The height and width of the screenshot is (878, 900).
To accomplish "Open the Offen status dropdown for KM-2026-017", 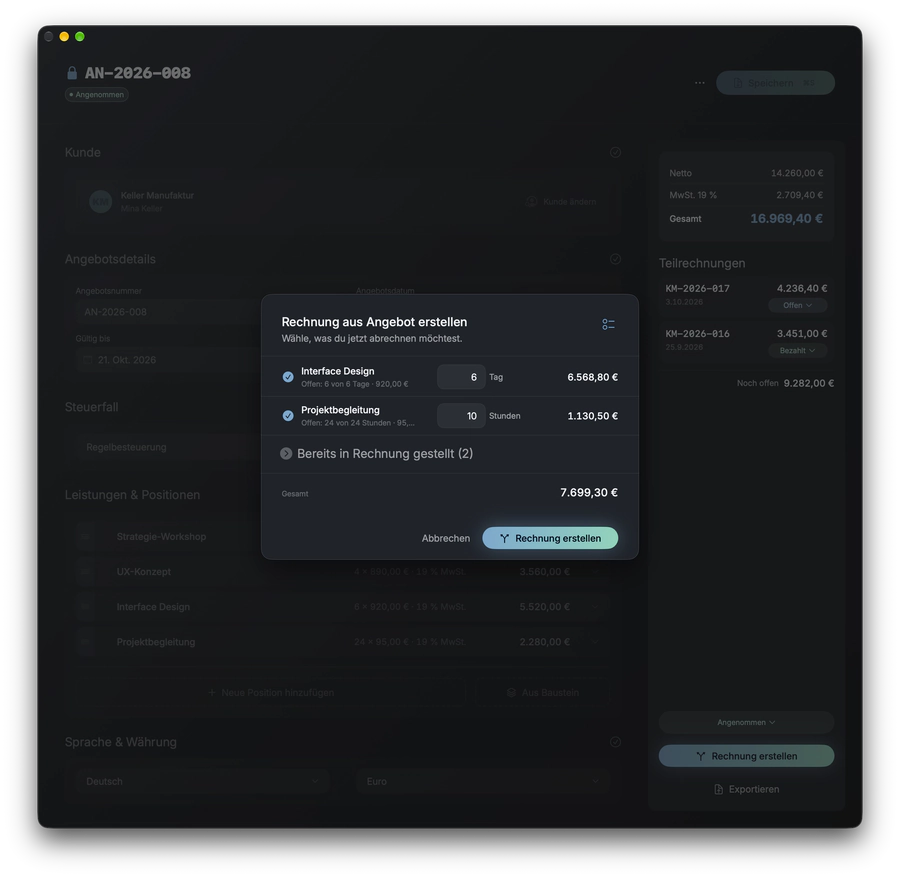I will (797, 305).
